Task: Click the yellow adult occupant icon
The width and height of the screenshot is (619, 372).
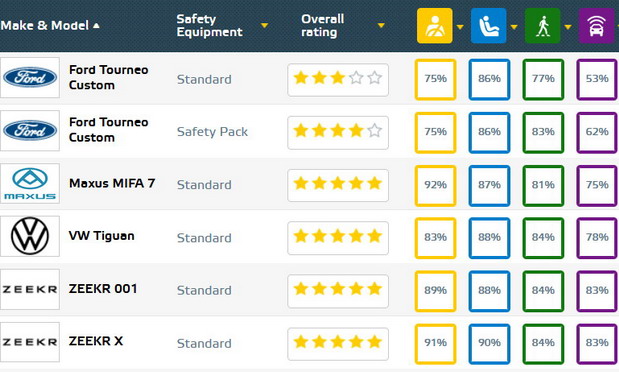Action: tap(435, 26)
